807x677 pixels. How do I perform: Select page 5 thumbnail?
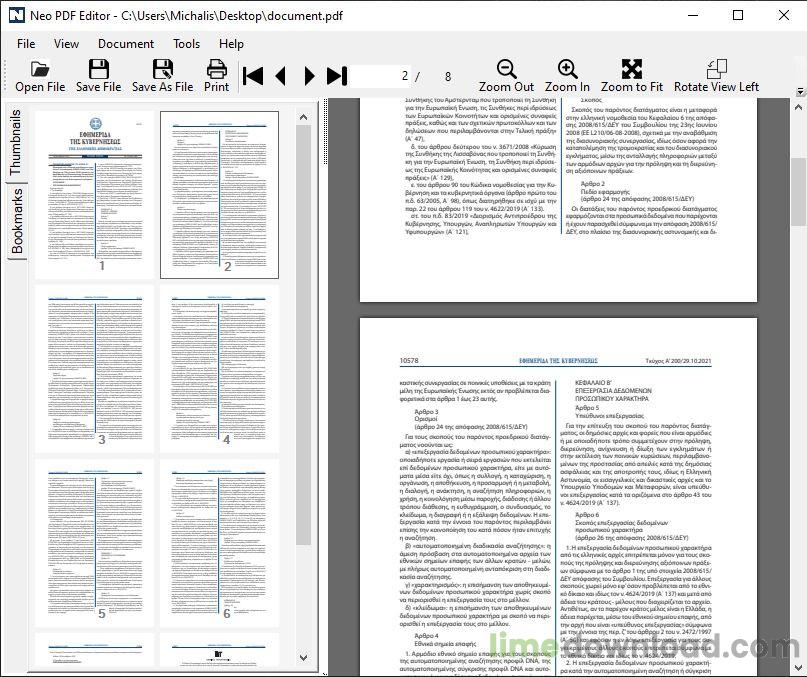tap(95, 543)
